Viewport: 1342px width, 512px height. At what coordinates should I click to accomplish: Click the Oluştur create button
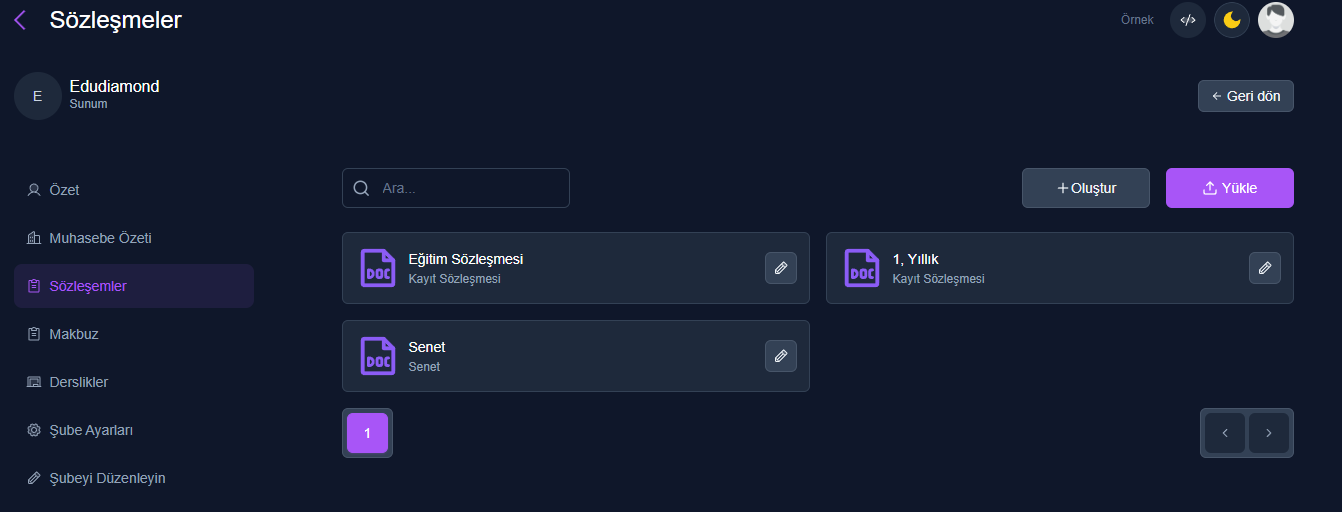[x=1086, y=188]
